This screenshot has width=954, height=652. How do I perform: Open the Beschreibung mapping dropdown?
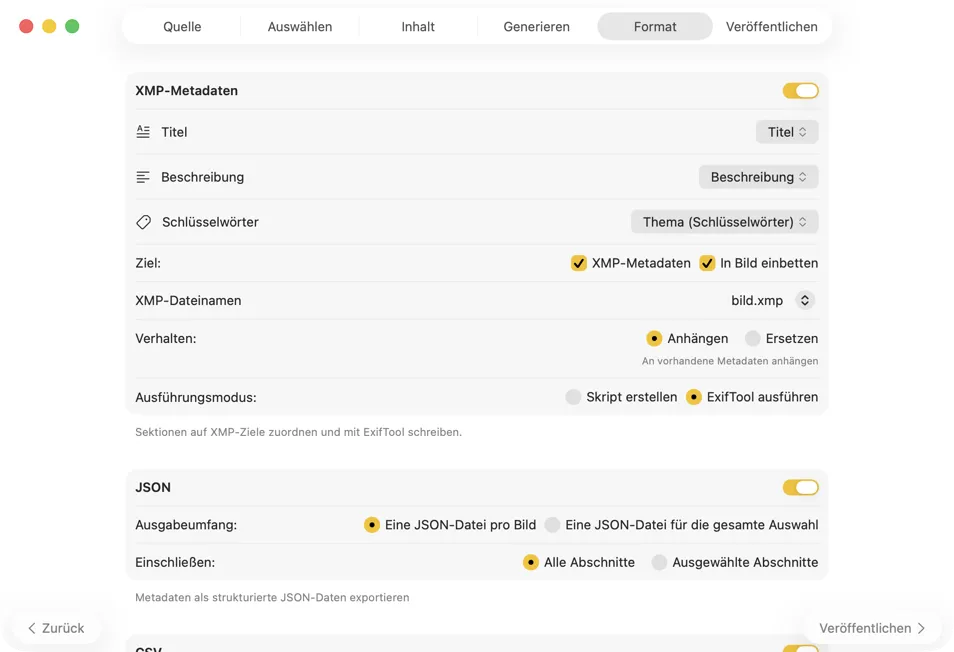coord(758,177)
